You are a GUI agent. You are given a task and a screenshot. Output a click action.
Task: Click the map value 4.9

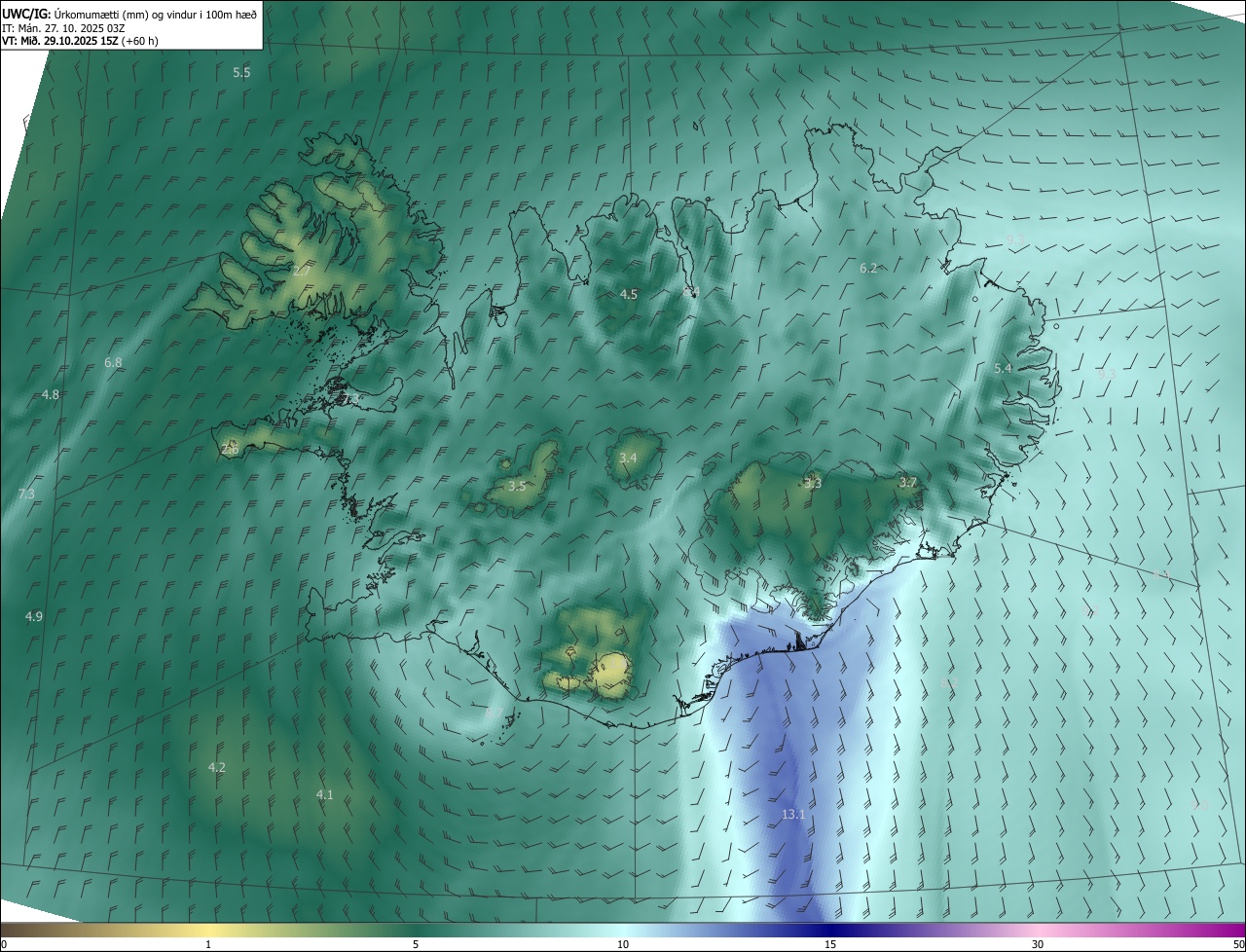coord(34,617)
